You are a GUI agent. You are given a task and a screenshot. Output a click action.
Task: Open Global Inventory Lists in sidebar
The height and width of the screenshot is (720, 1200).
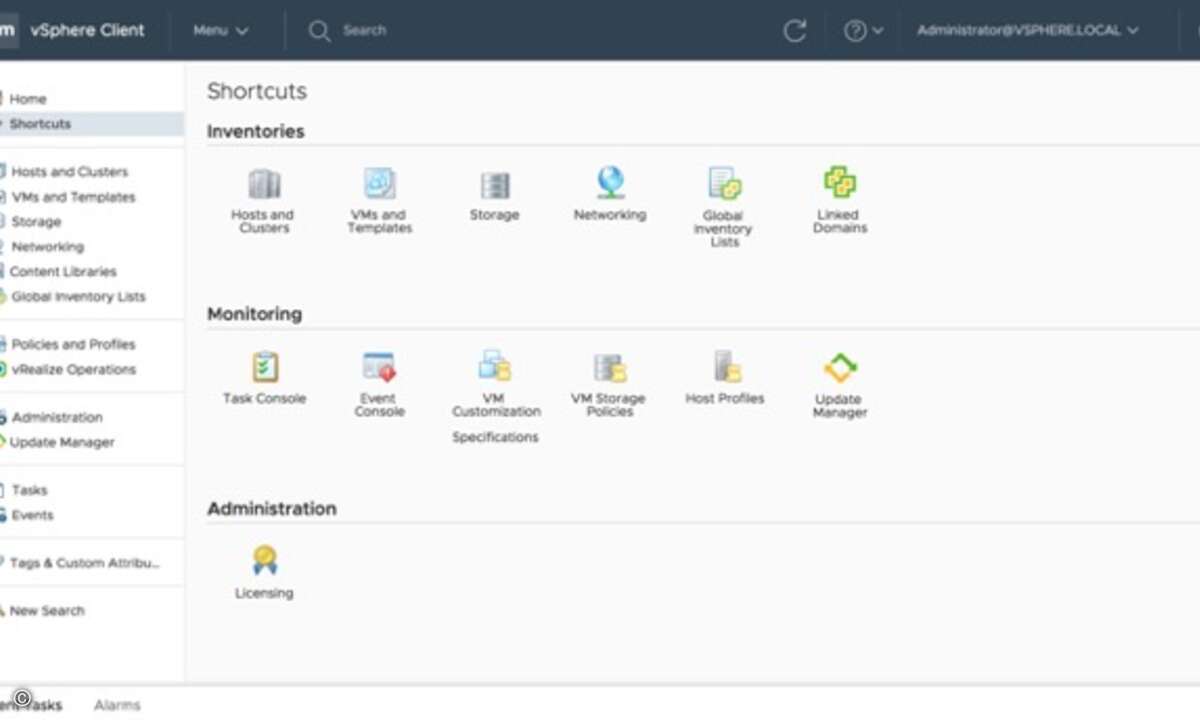pyautogui.click(x=78, y=297)
